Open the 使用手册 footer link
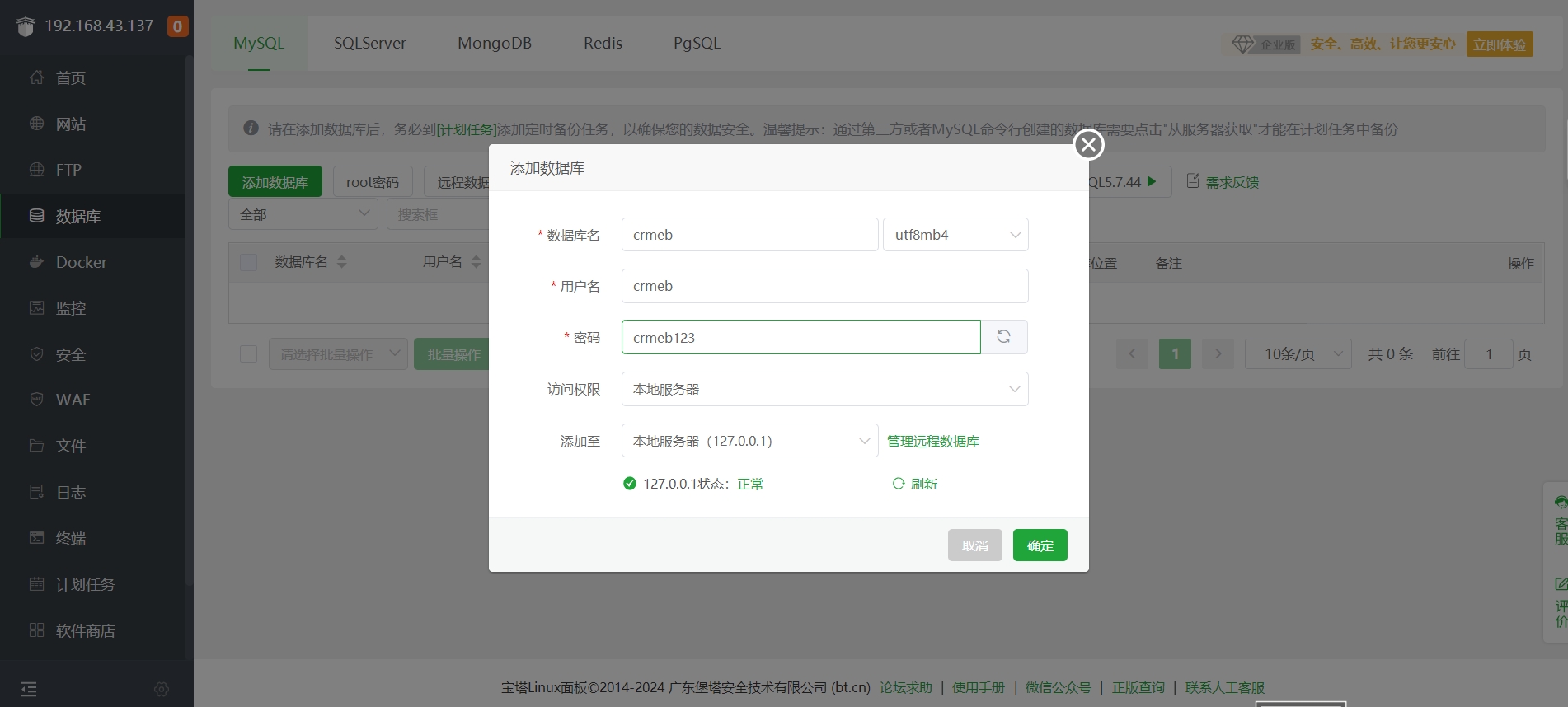This screenshot has height=707, width=1568. click(979, 687)
